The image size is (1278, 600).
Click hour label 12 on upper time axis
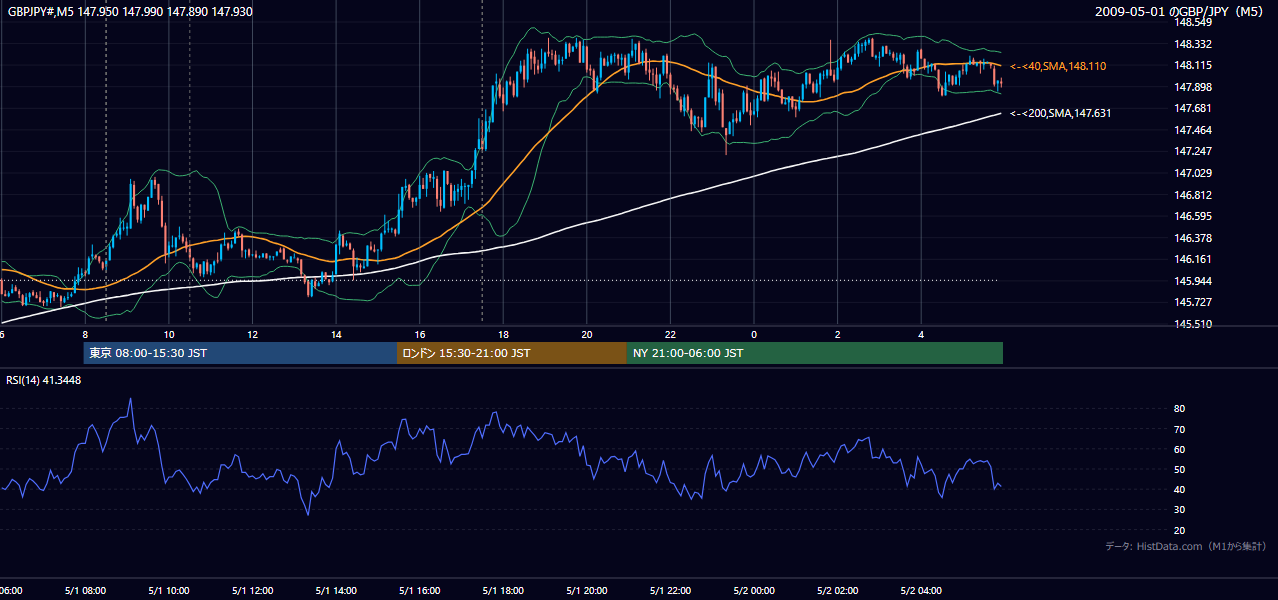(253, 334)
